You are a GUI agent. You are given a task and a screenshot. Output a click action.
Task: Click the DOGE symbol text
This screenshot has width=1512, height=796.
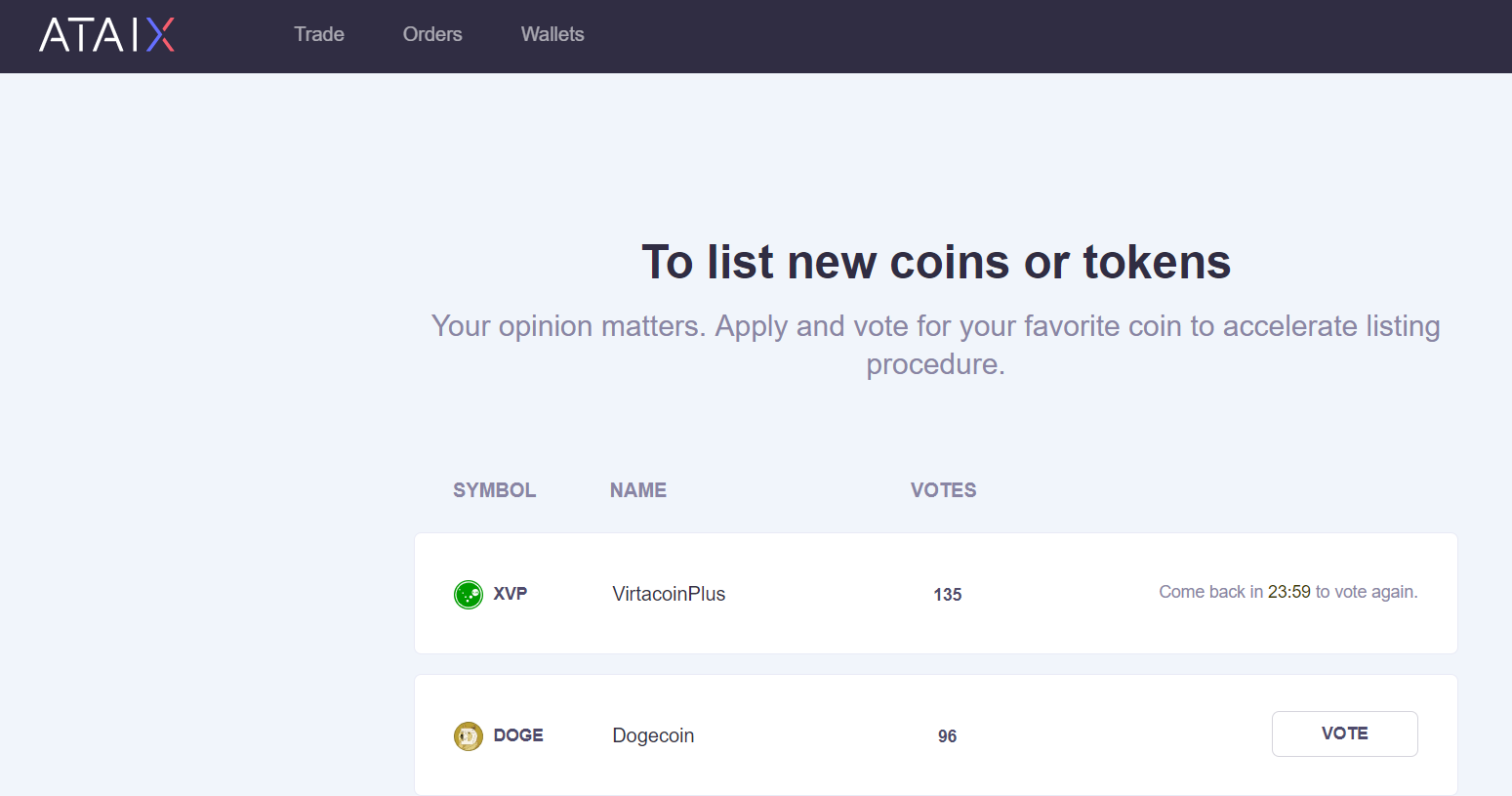click(518, 735)
